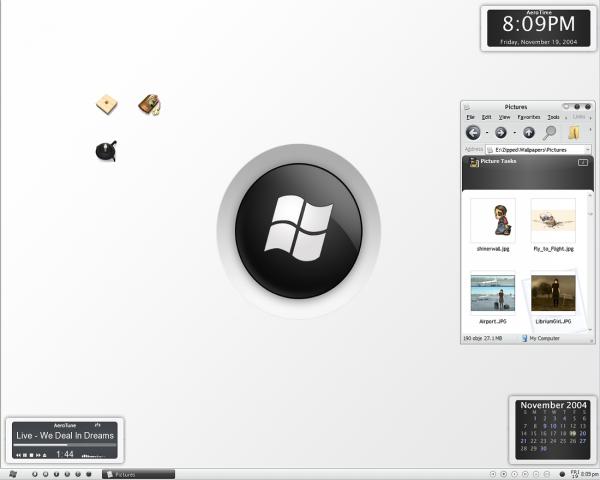Click sixth quick-launch icon on taskbar
Viewport: 600px width, 480px height.
pyautogui.click(x=88, y=474)
